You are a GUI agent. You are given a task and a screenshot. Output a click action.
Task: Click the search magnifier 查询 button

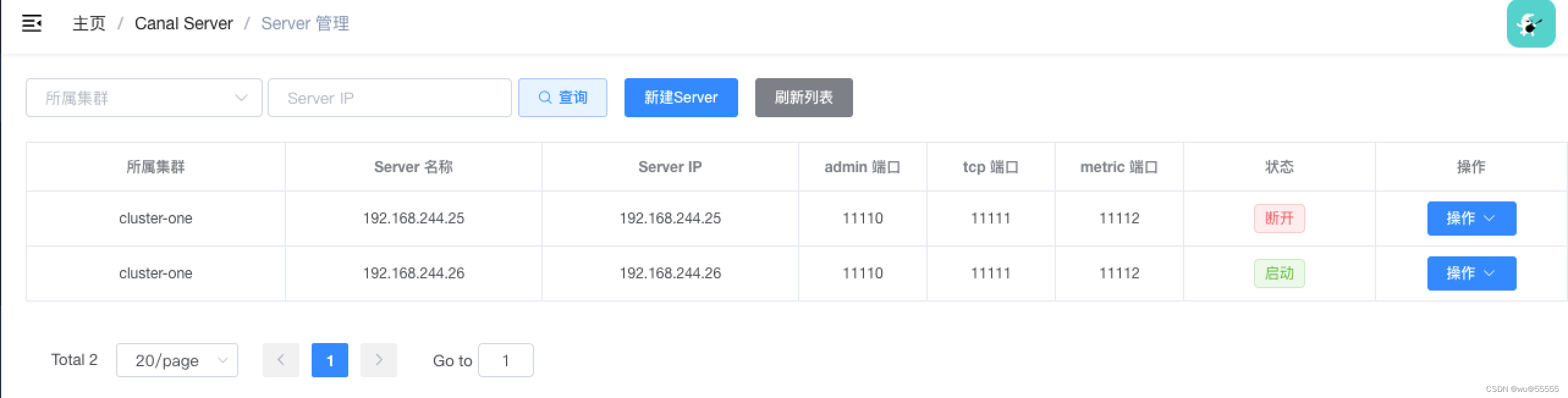pos(562,98)
